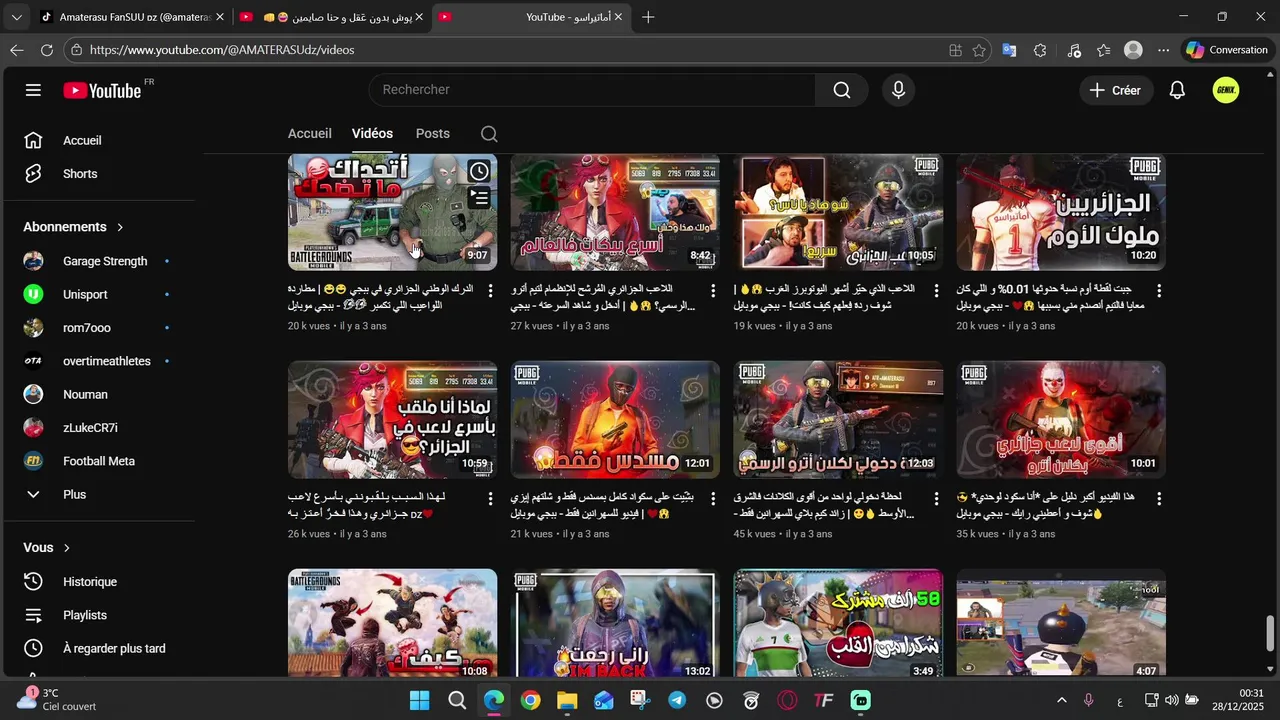
Task: Open channel search magnifier icon
Action: tap(488, 134)
